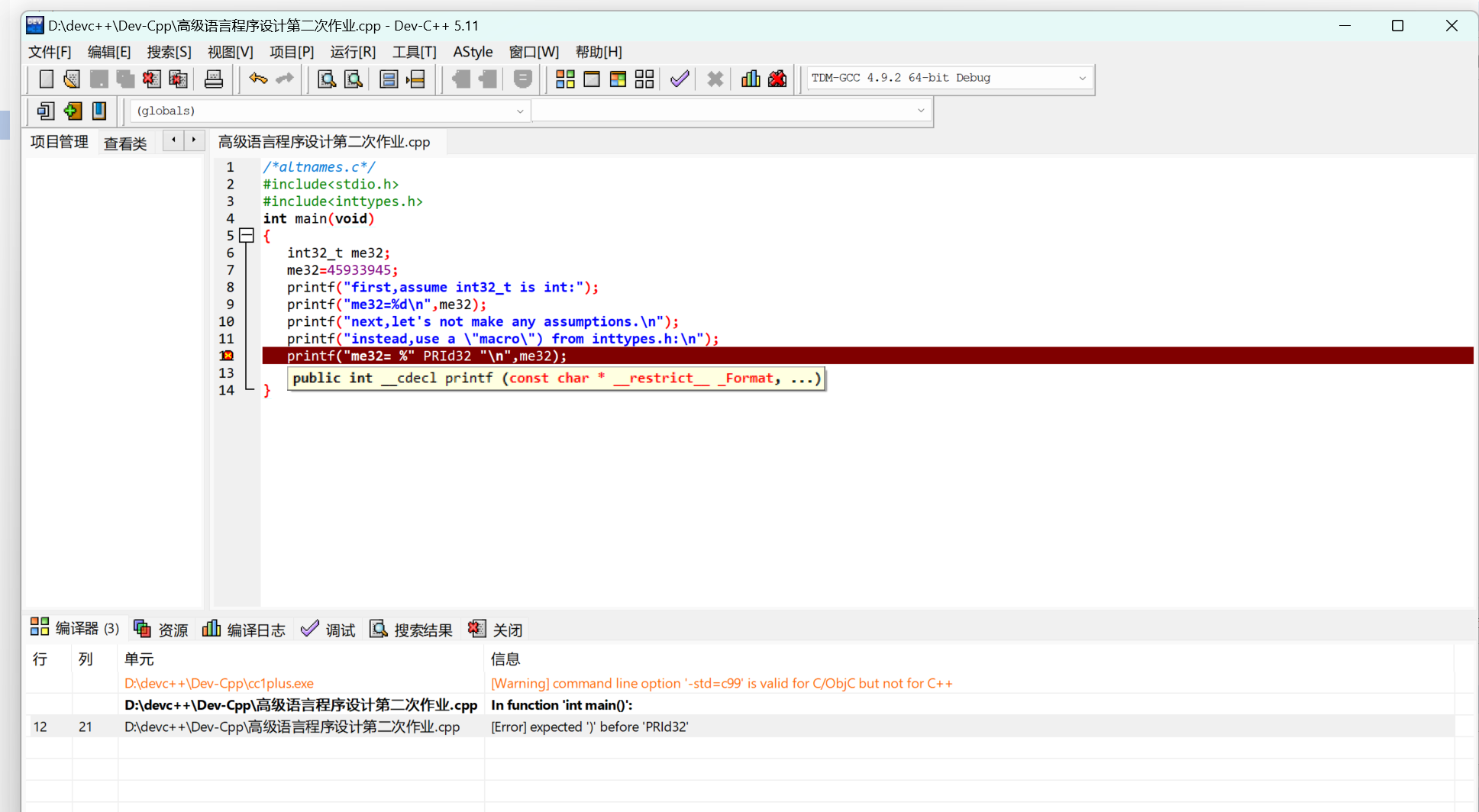Open profile analysis bar chart icon
This screenshot has height=812, width=1479.
pos(751,79)
